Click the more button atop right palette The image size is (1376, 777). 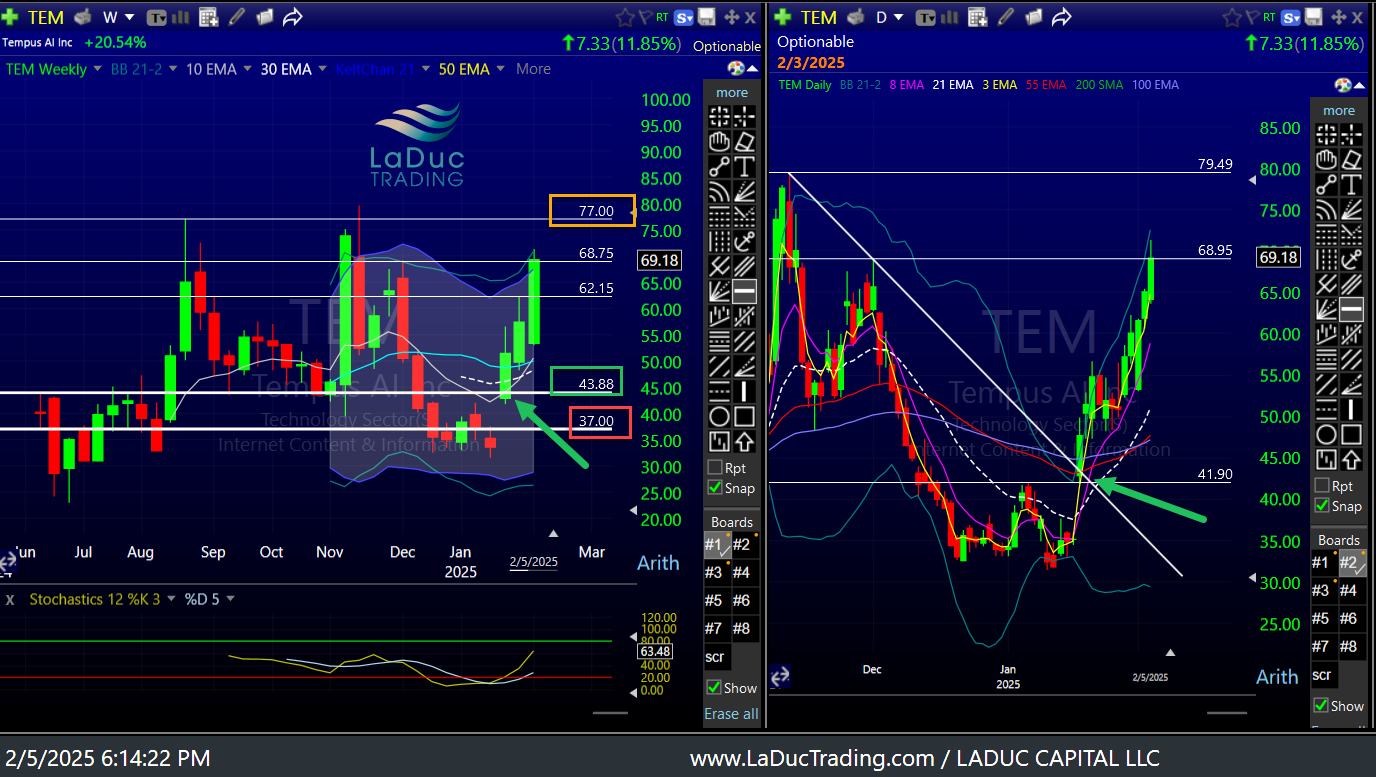click(1339, 110)
